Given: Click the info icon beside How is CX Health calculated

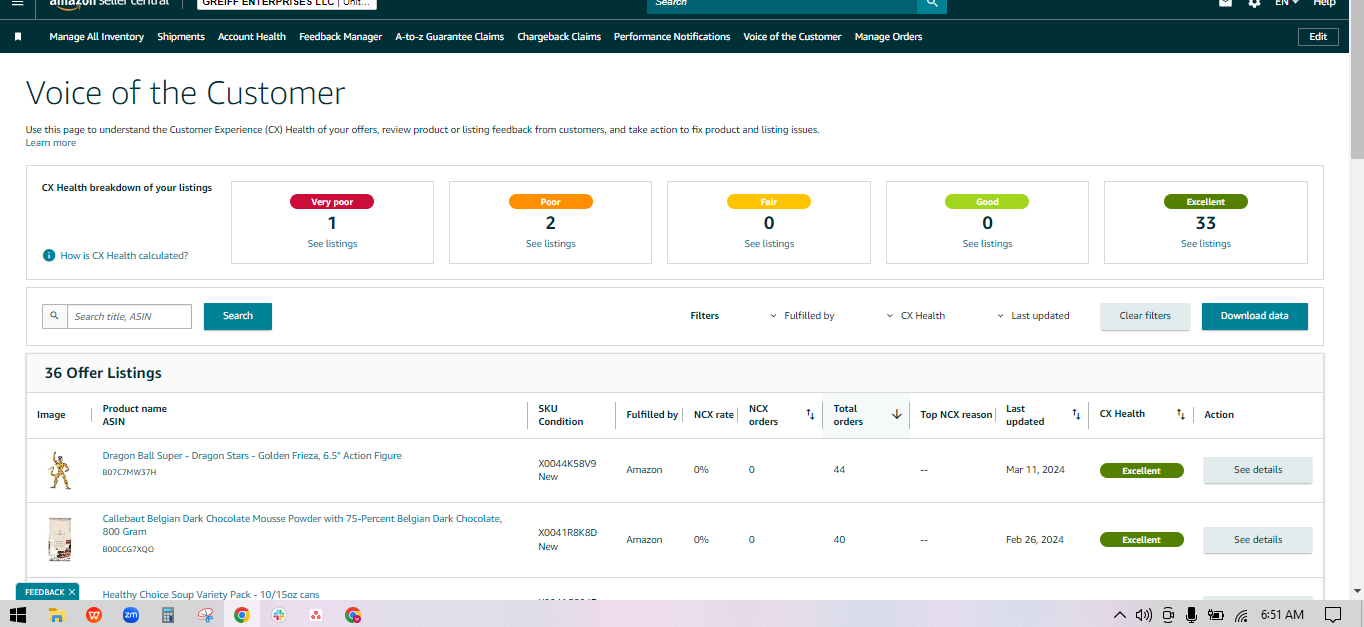Looking at the screenshot, I should click(49, 256).
